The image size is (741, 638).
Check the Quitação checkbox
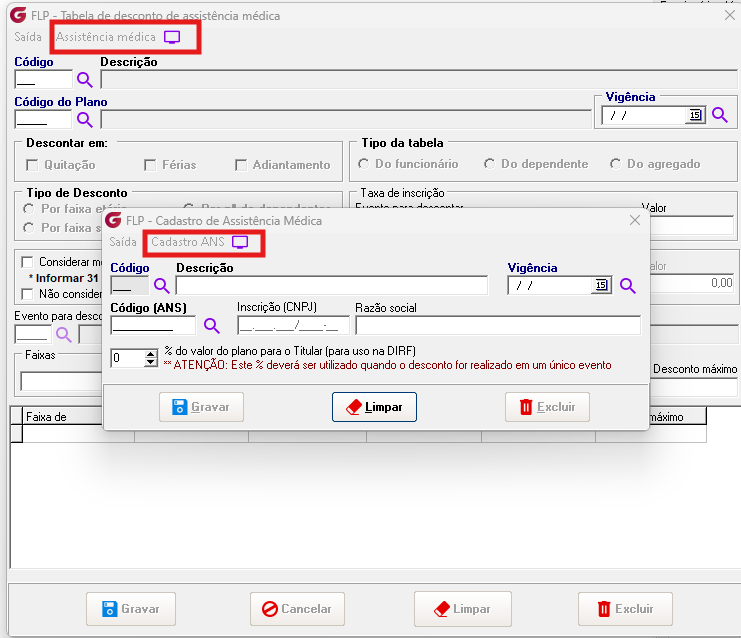click(32, 165)
